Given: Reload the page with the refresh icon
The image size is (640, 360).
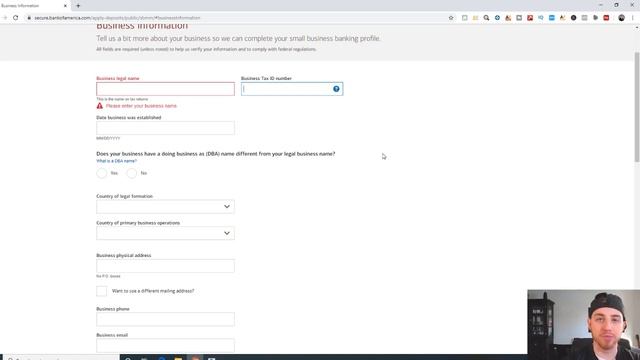Looking at the screenshot, I should 16,18.
